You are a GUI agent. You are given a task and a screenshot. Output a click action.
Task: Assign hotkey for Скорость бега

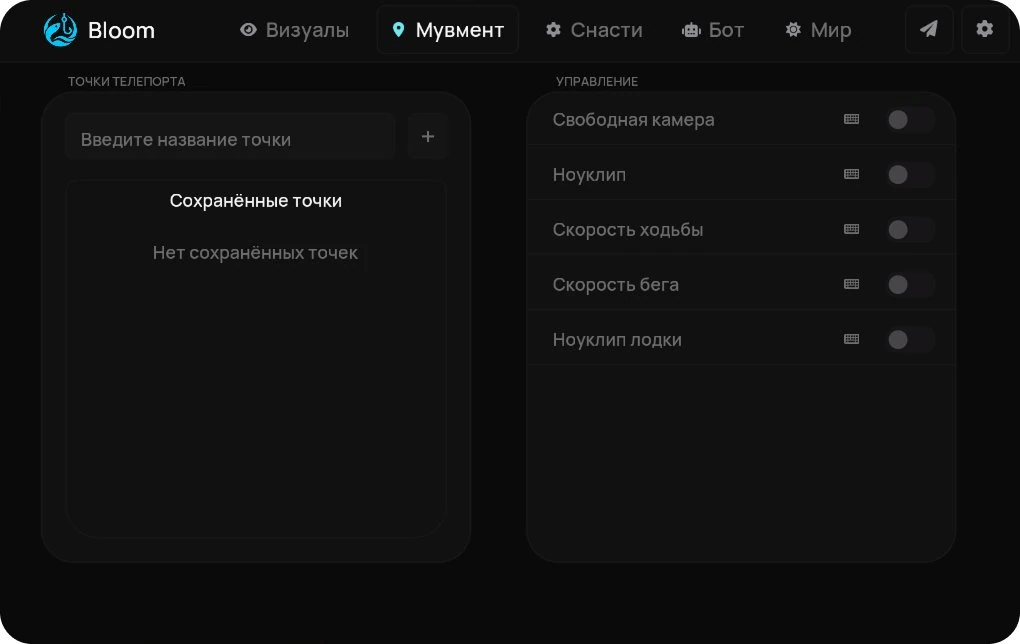coord(852,284)
